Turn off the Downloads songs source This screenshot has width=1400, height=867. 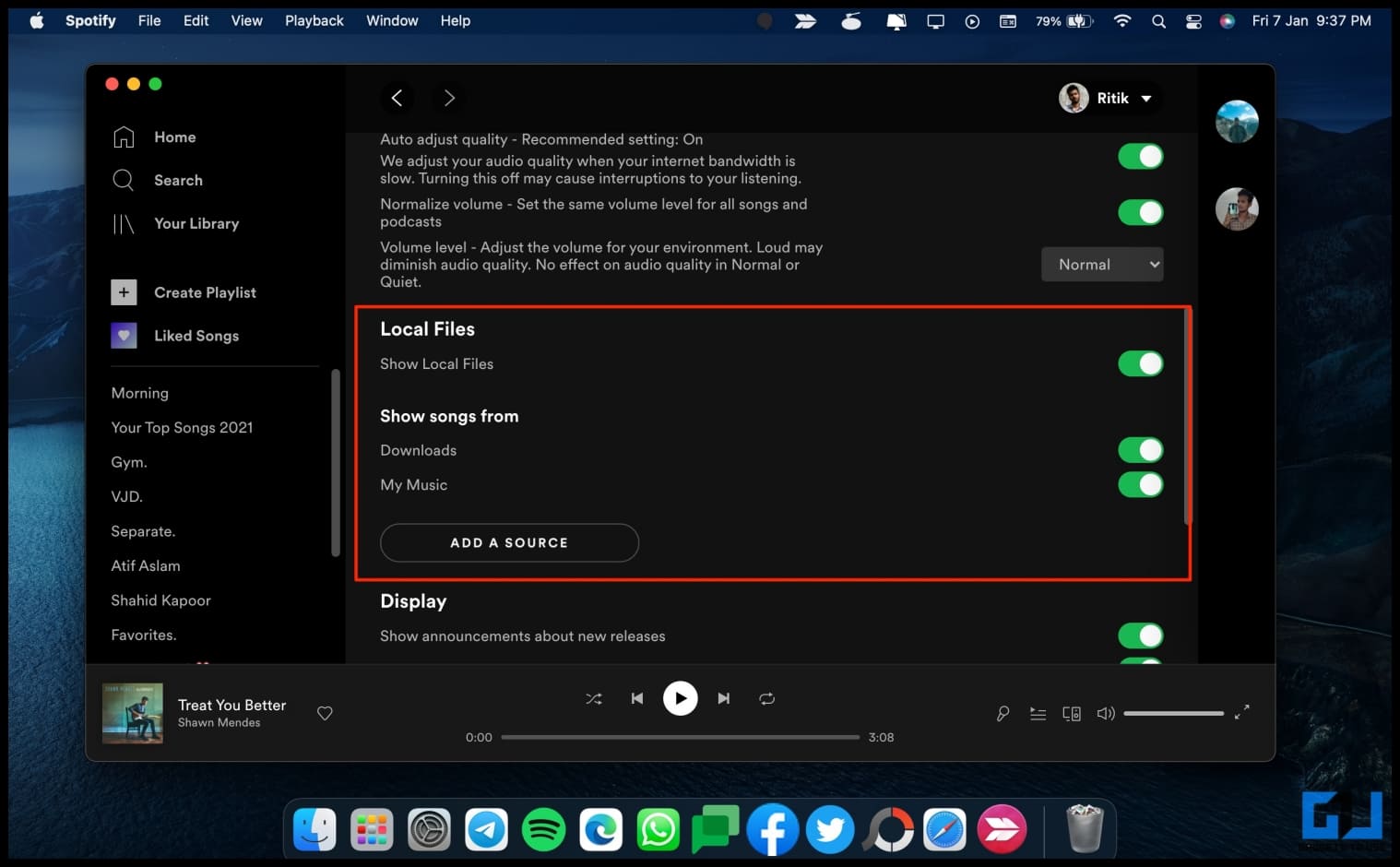(1140, 450)
